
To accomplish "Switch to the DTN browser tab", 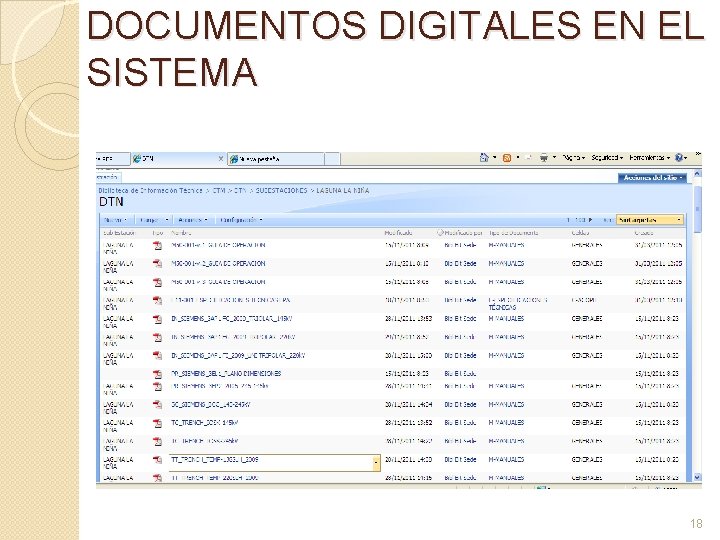I will 178,159.
